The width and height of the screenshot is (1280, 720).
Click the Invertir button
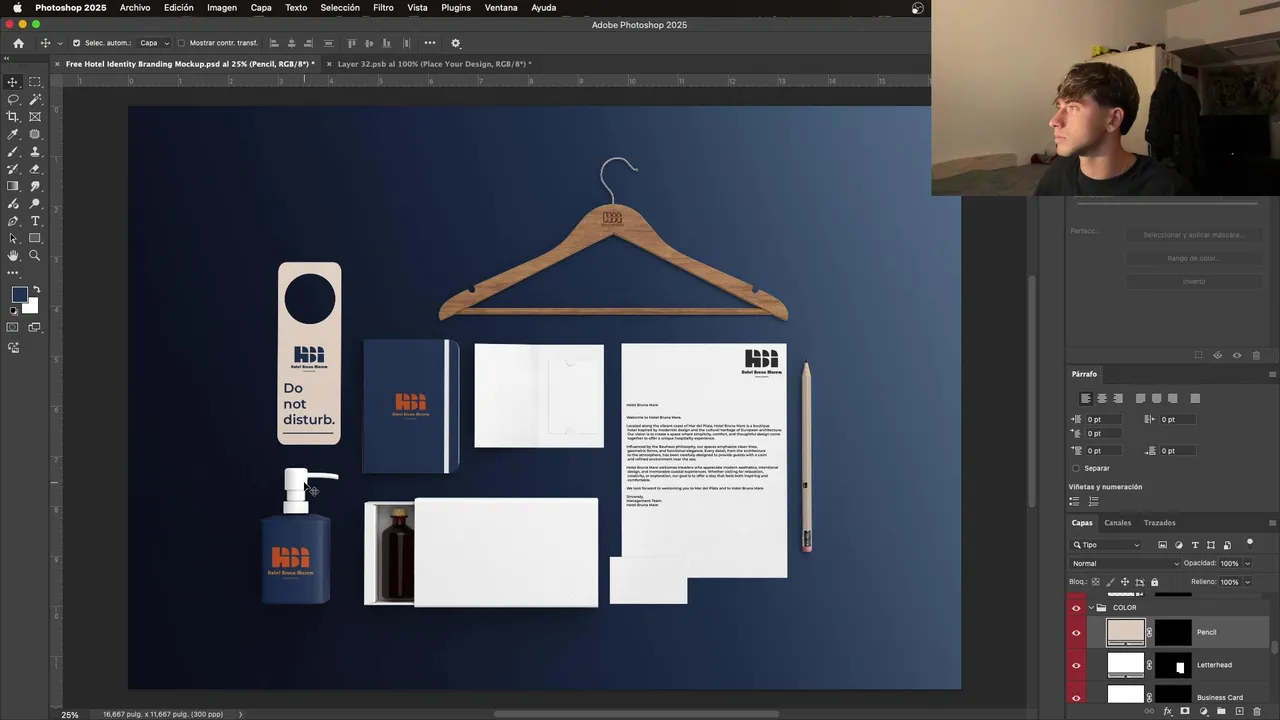(1194, 282)
